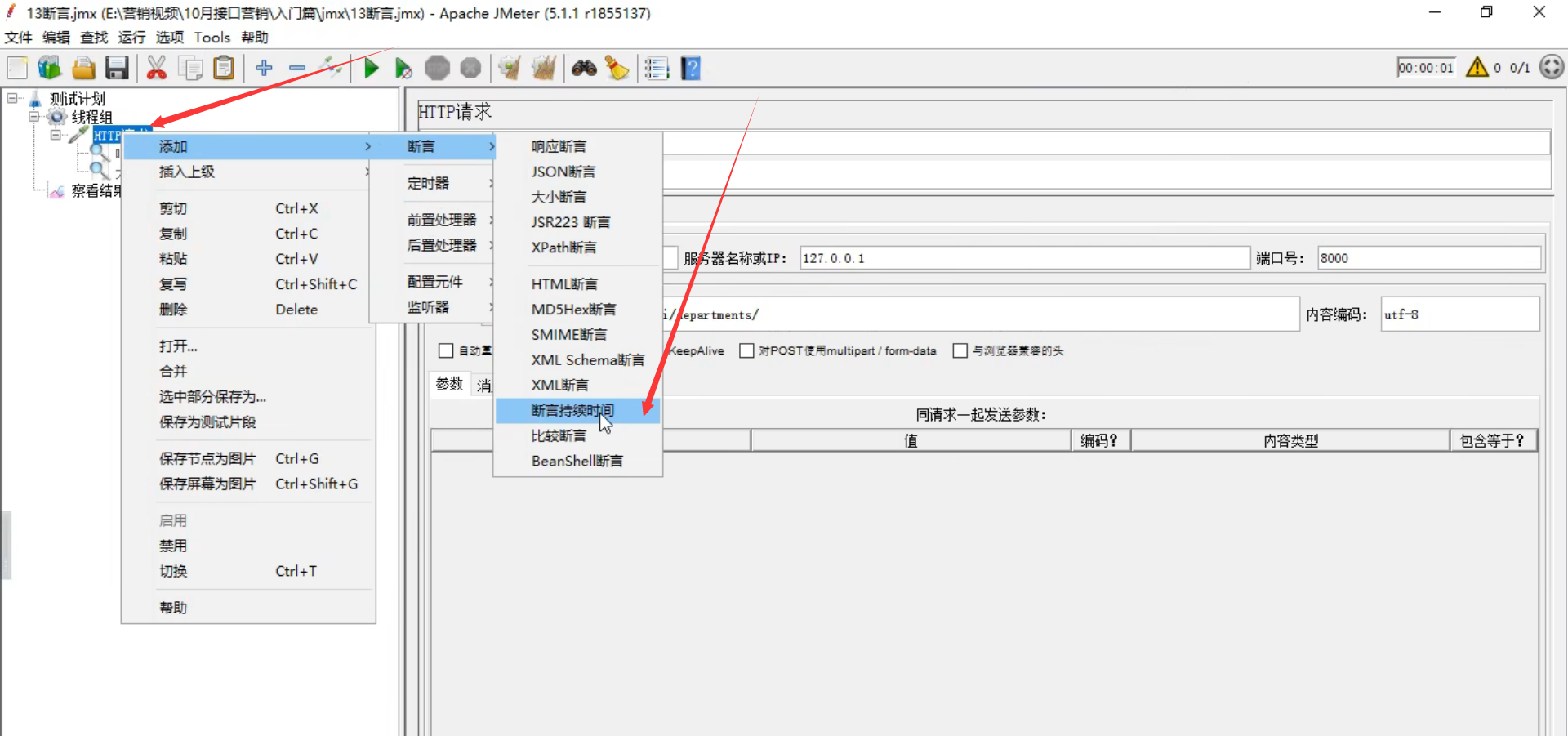Click the path field containing departments/
The image size is (1568, 736).
coord(980,314)
